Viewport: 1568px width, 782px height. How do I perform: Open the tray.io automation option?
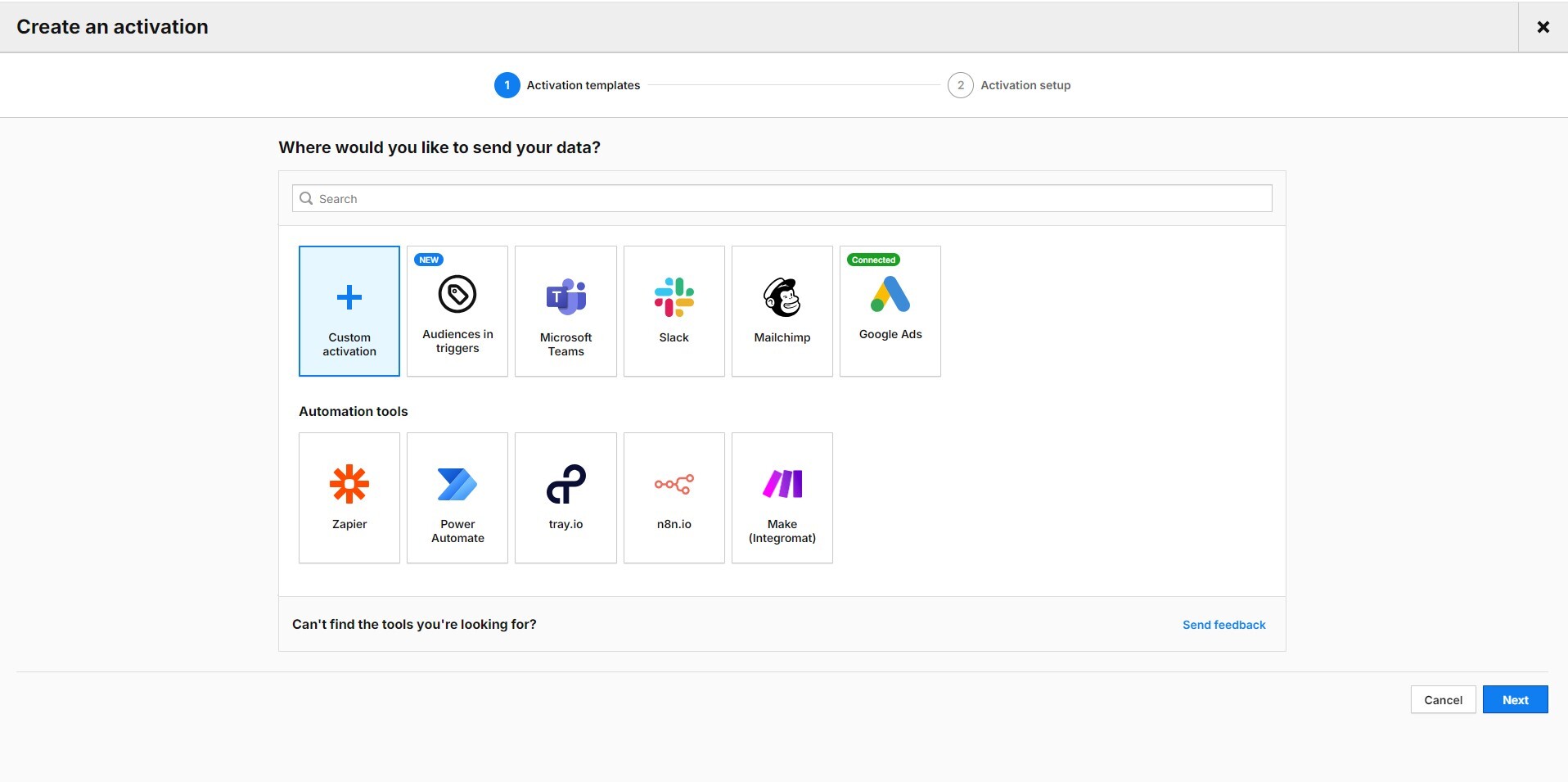pos(565,498)
